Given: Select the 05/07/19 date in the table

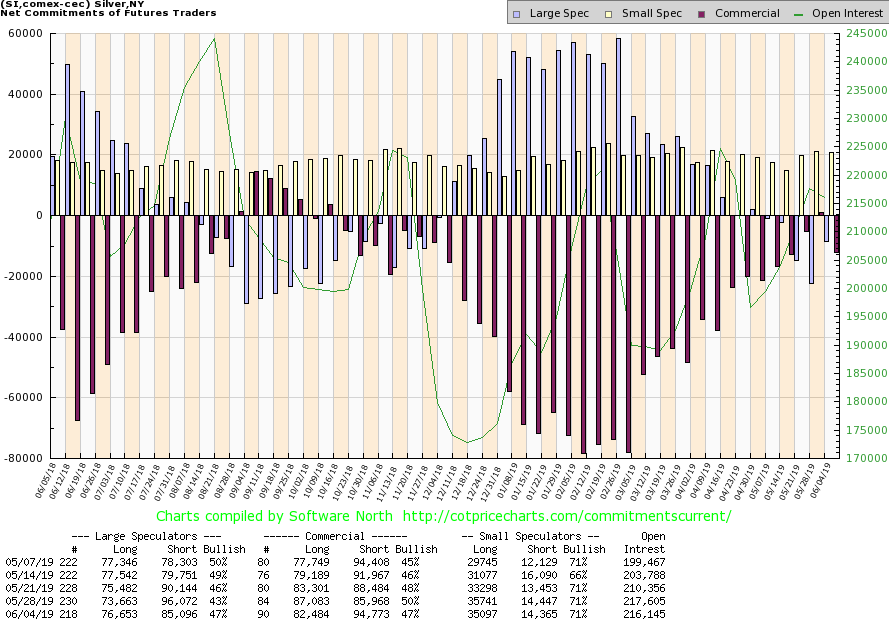Looking at the screenshot, I should pos(29,565).
